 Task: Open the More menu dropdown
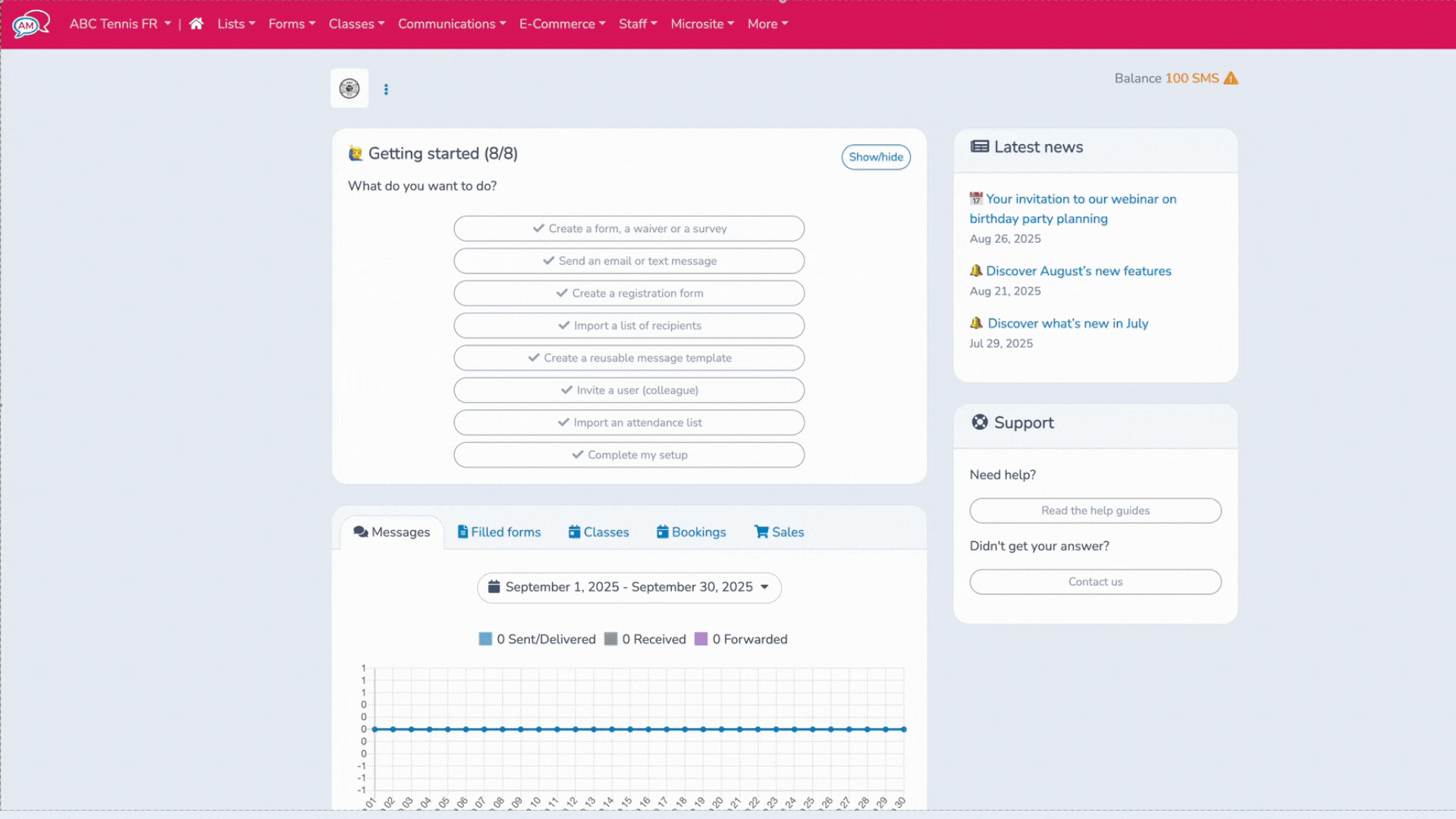(x=767, y=24)
